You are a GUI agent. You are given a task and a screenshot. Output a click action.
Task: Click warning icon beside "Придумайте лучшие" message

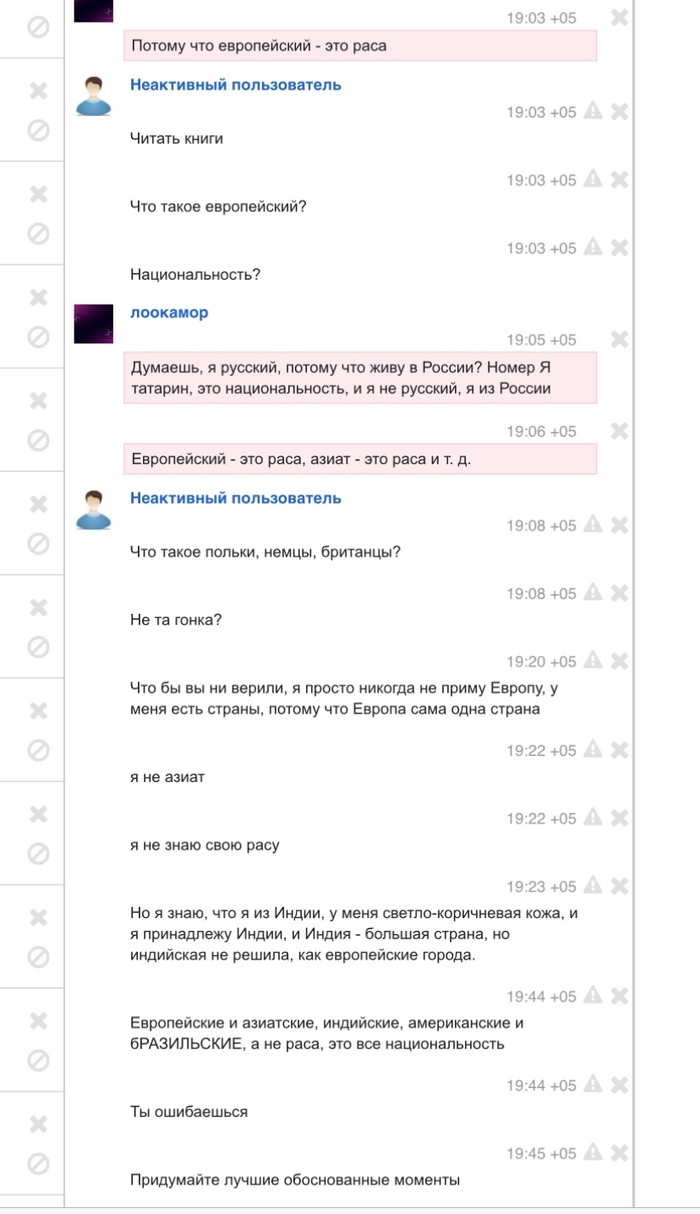click(593, 1154)
